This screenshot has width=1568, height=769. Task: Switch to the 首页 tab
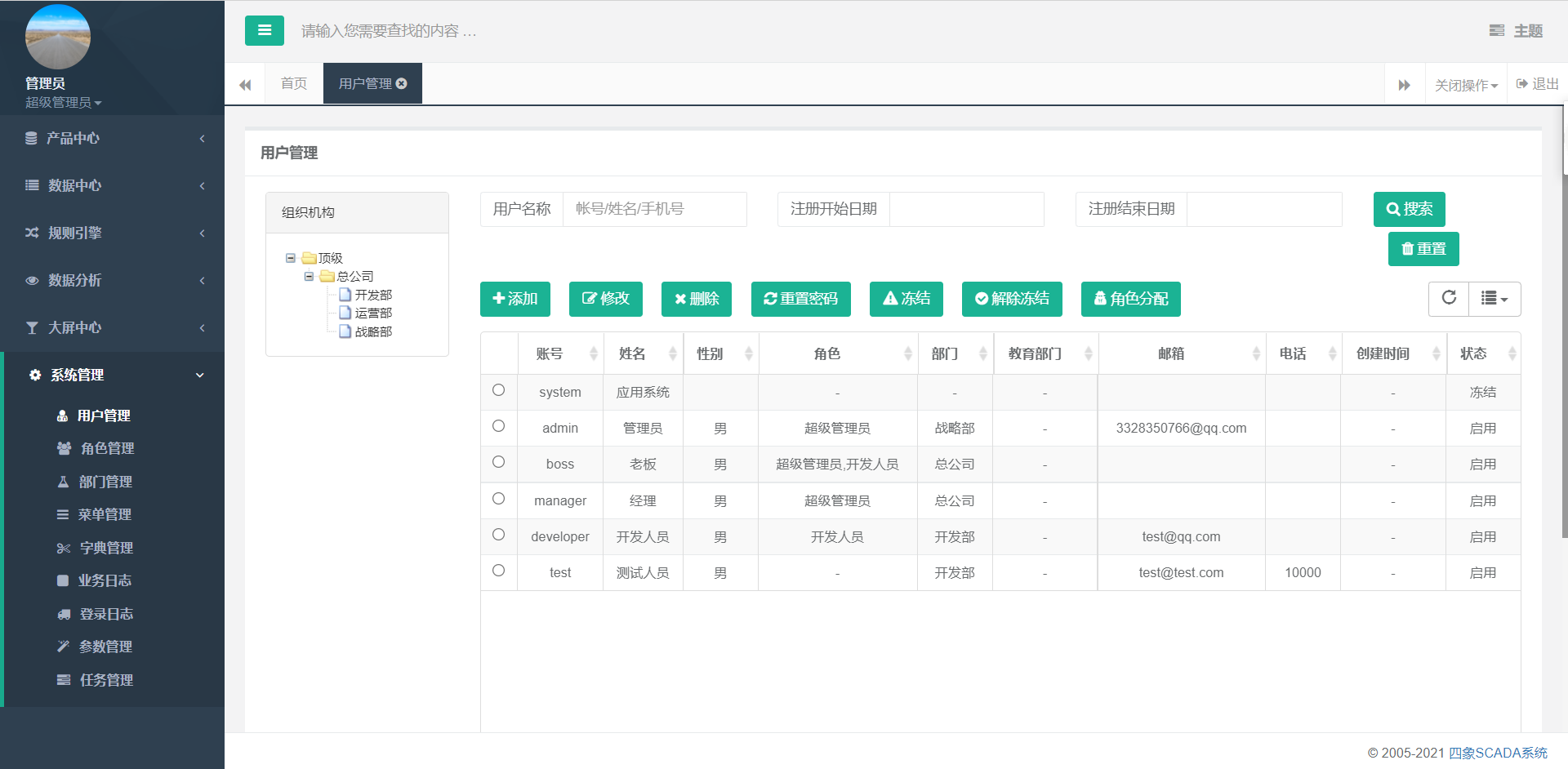[x=293, y=83]
